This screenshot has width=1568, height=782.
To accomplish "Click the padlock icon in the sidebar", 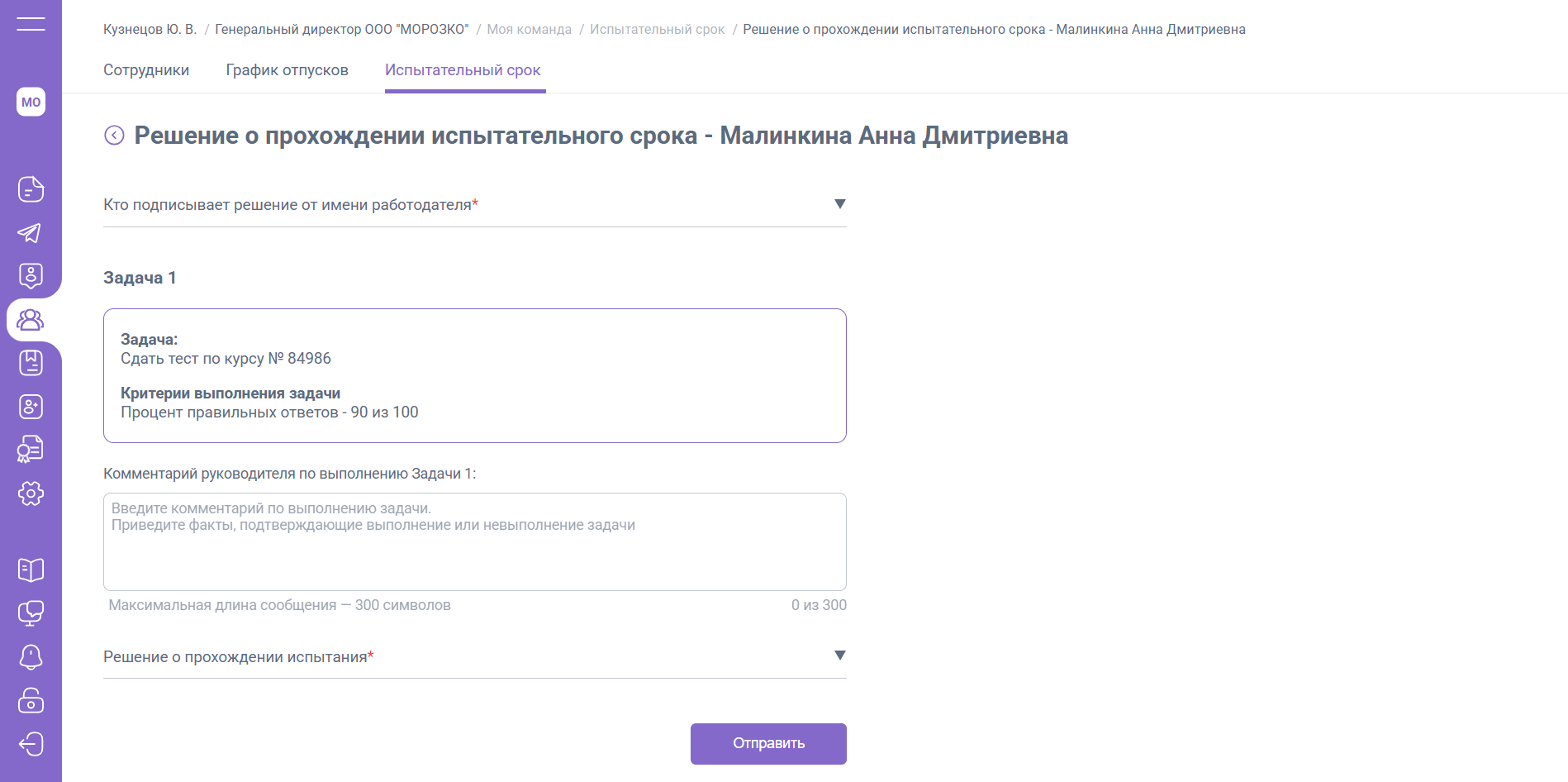I will pos(31,701).
